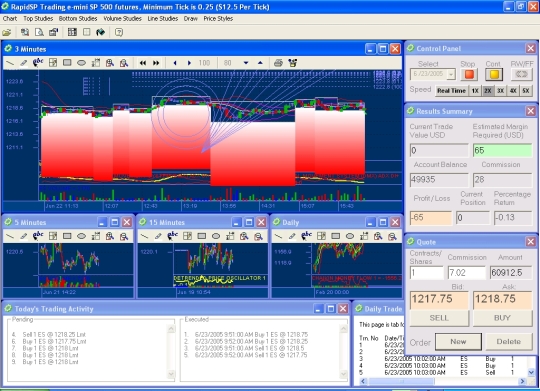
Task: Open the Top Studies menu
Action: tap(38, 19)
